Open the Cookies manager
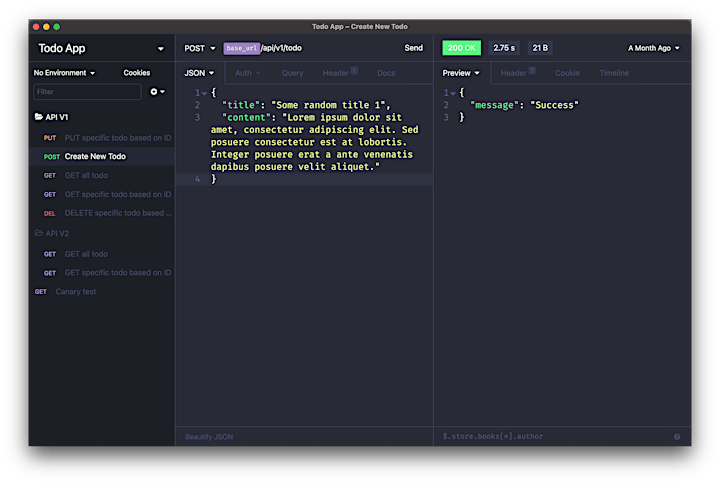 coord(136,73)
